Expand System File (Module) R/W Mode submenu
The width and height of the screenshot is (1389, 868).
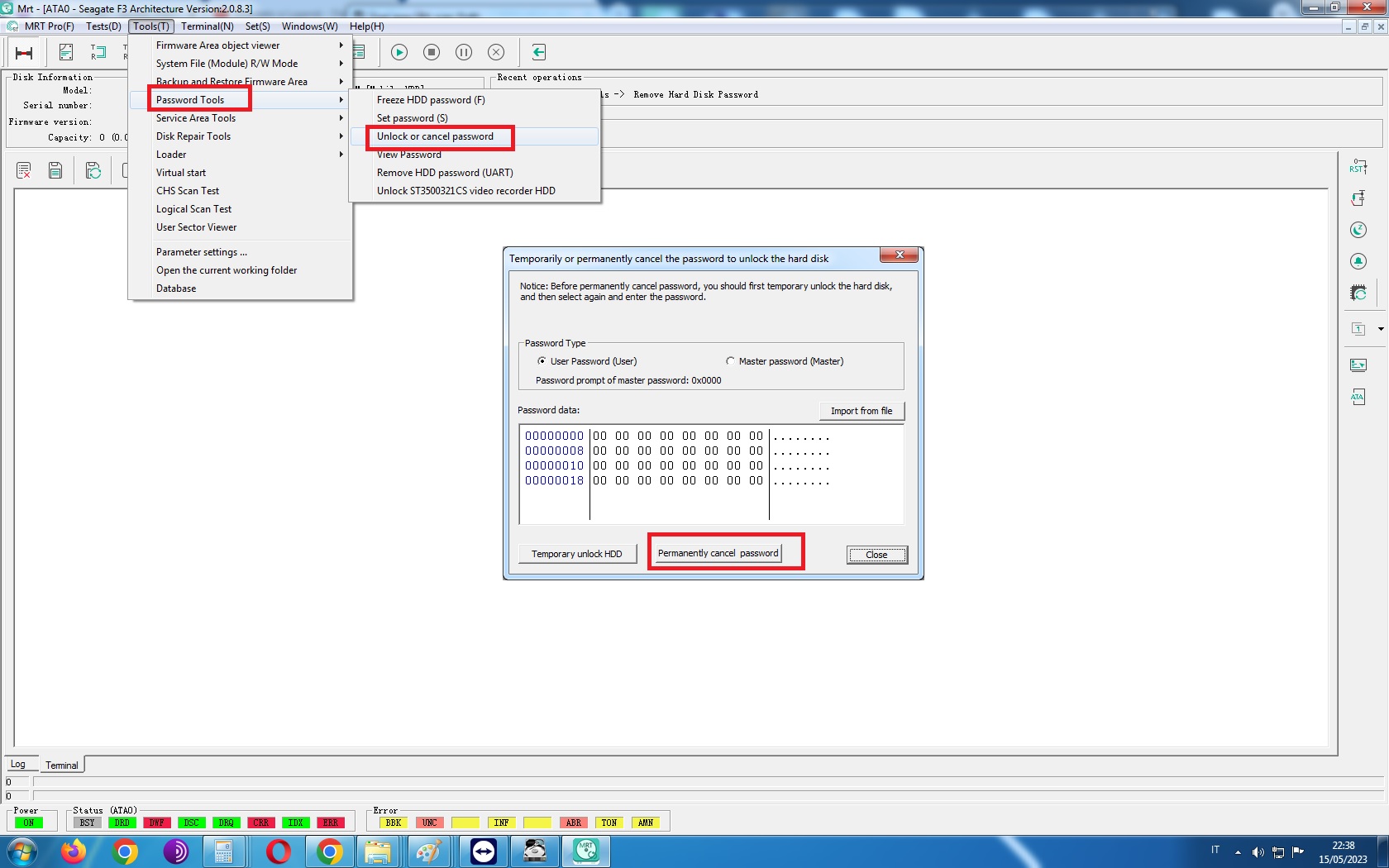coord(240,64)
